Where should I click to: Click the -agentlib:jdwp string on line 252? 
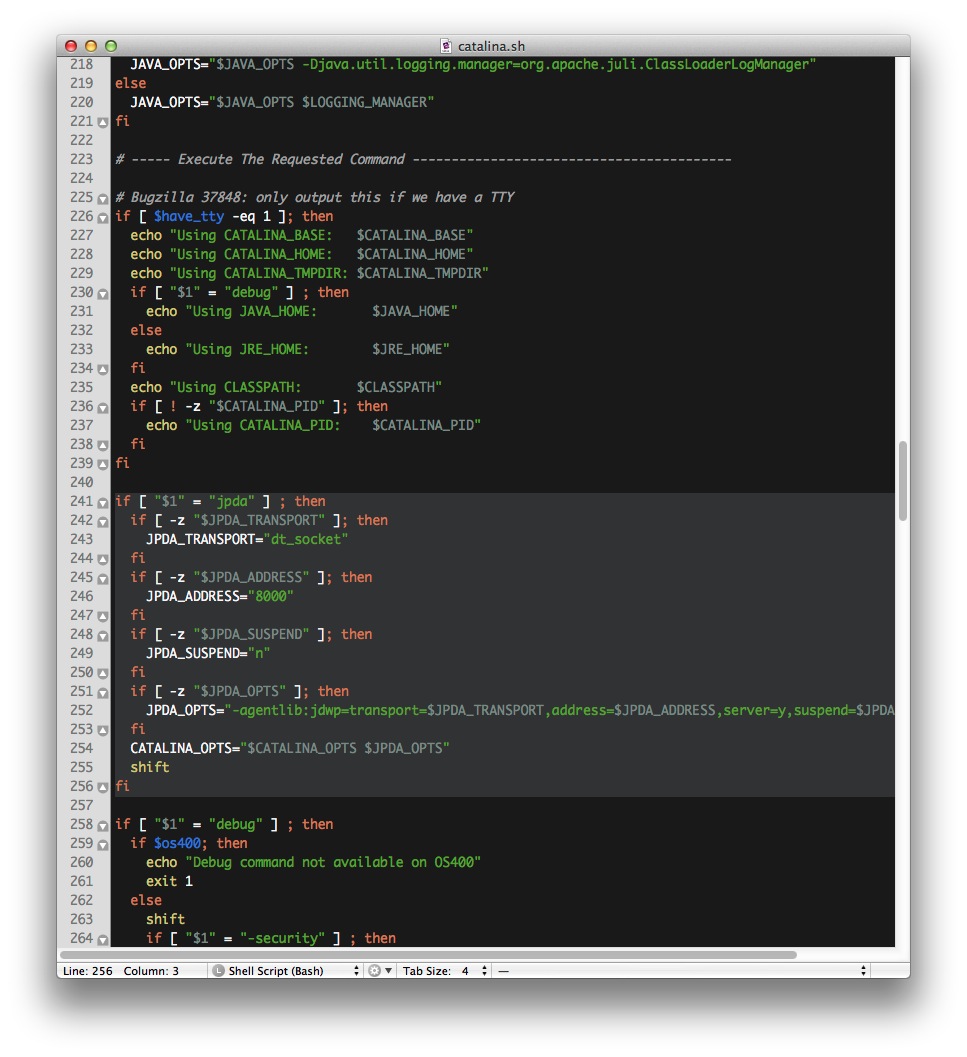[x=559, y=710]
